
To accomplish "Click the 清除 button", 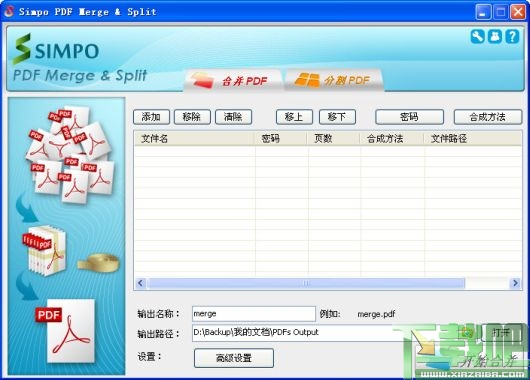I will click(x=233, y=117).
